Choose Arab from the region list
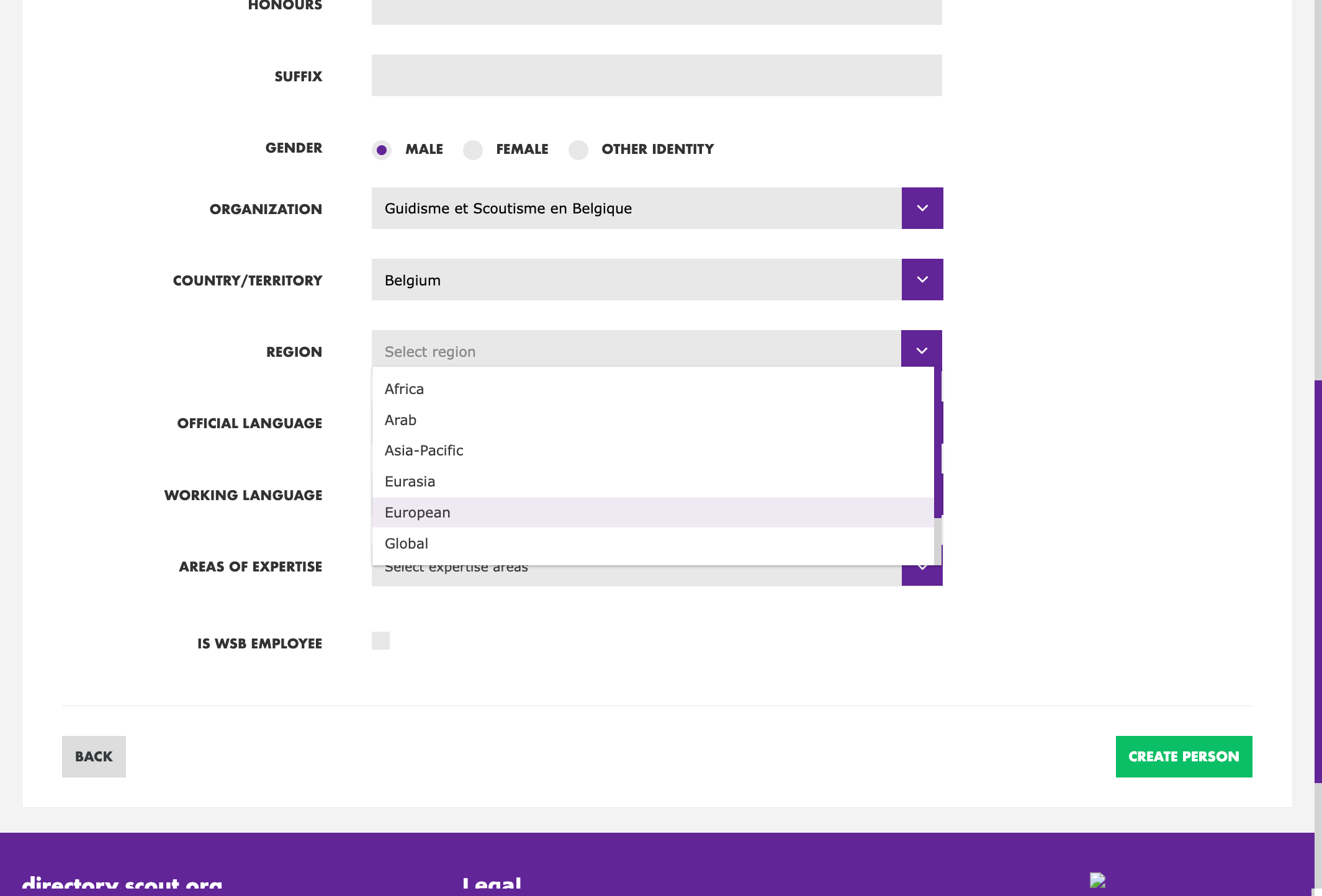 pyautogui.click(x=653, y=420)
